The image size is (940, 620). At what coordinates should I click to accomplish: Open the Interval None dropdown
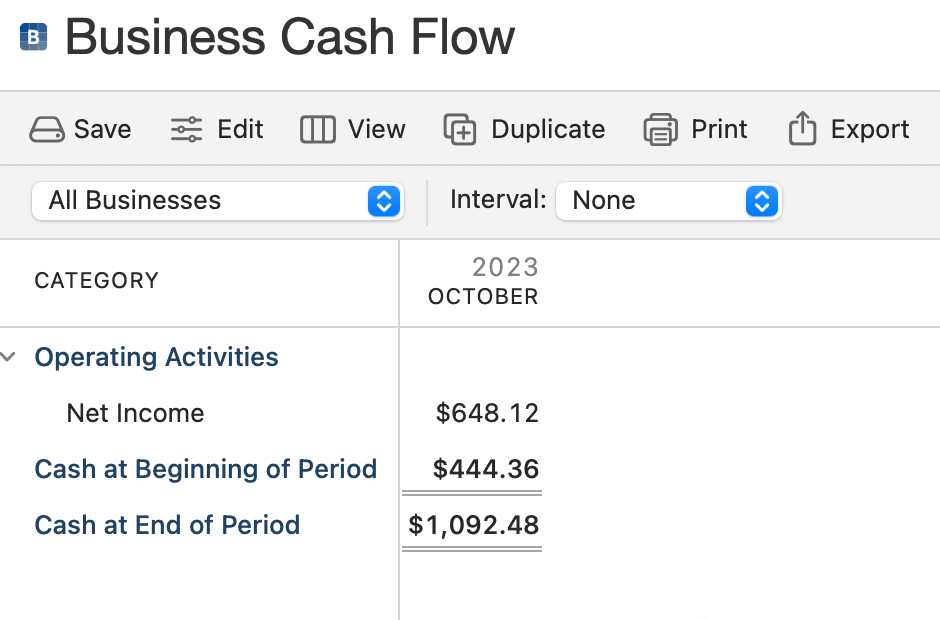coord(668,201)
